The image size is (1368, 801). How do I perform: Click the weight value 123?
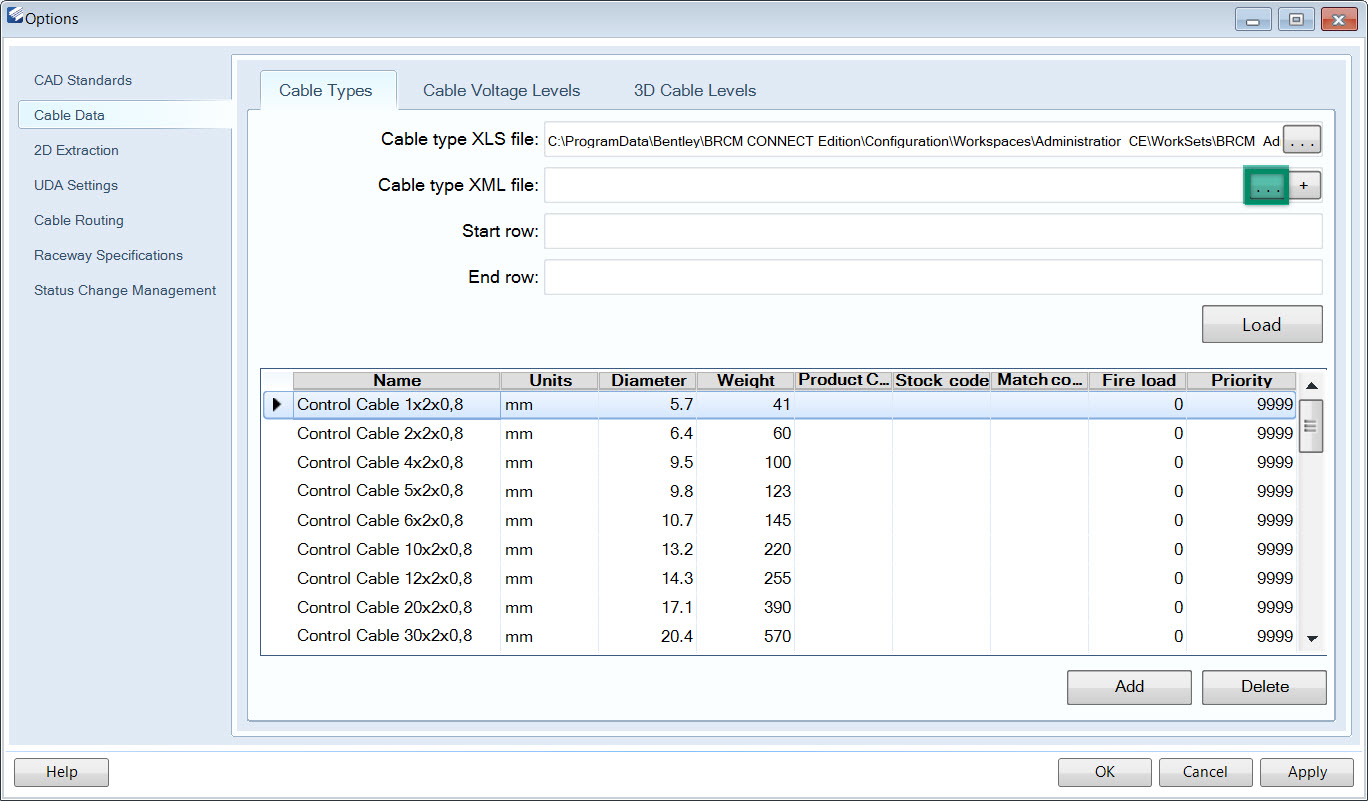click(x=777, y=491)
